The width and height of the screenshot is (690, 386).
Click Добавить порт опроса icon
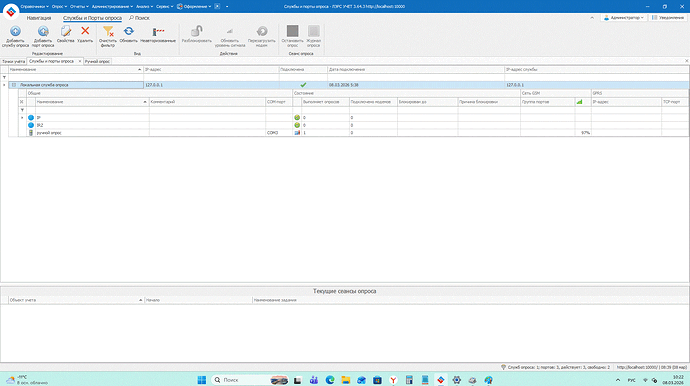tap(43, 31)
